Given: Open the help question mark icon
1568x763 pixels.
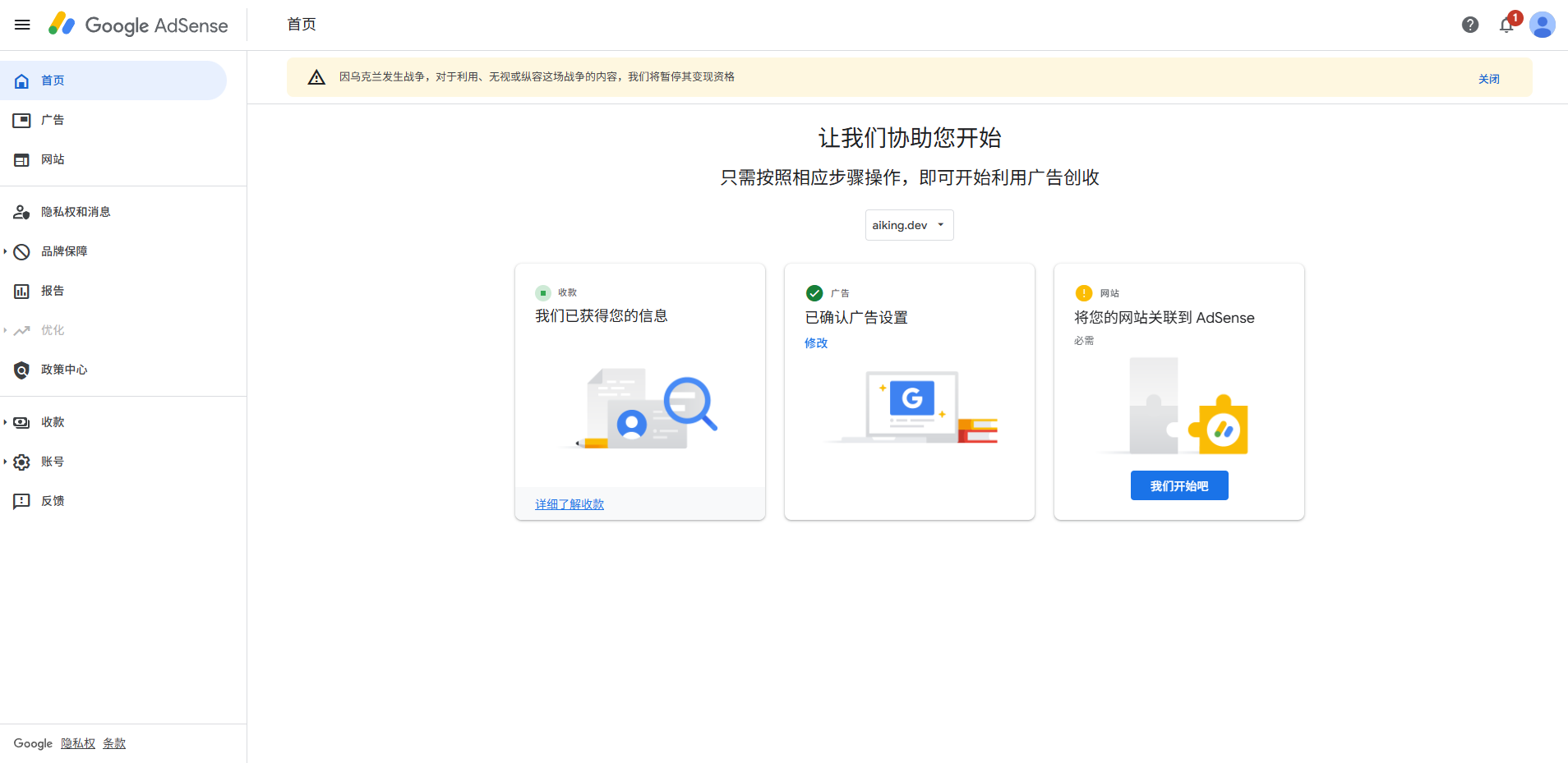Looking at the screenshot, I should point(1470,25).
